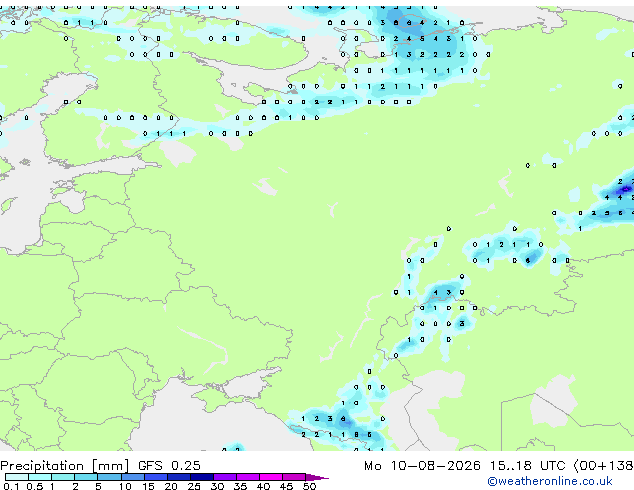
Task: Click the legend value label '0.5'
Action: pyautogui.click(x=35, y=486)
